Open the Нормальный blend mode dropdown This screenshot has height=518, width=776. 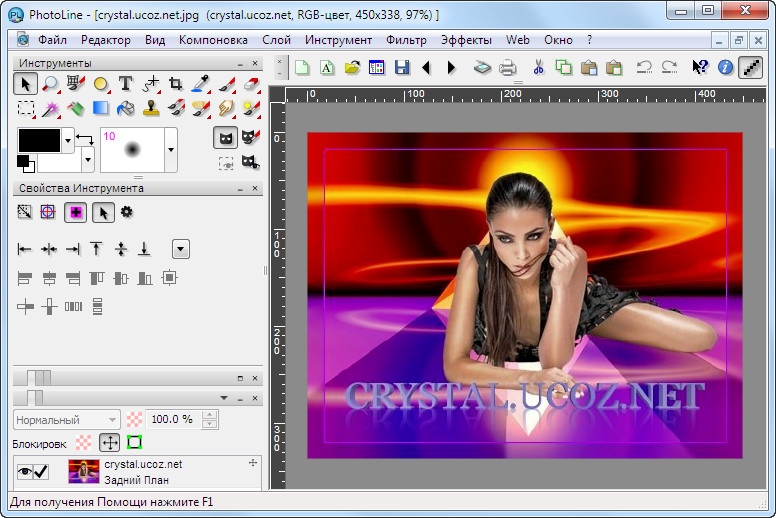(67, 420)
